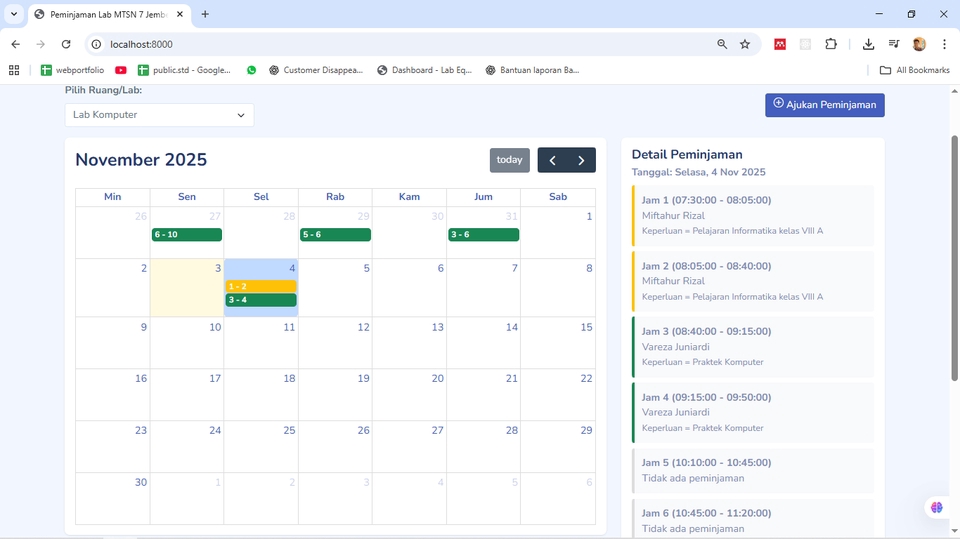Open the WhatsApp bookmark icon
The height and width of the screenshot is (539, 960).
pos(251,70)
